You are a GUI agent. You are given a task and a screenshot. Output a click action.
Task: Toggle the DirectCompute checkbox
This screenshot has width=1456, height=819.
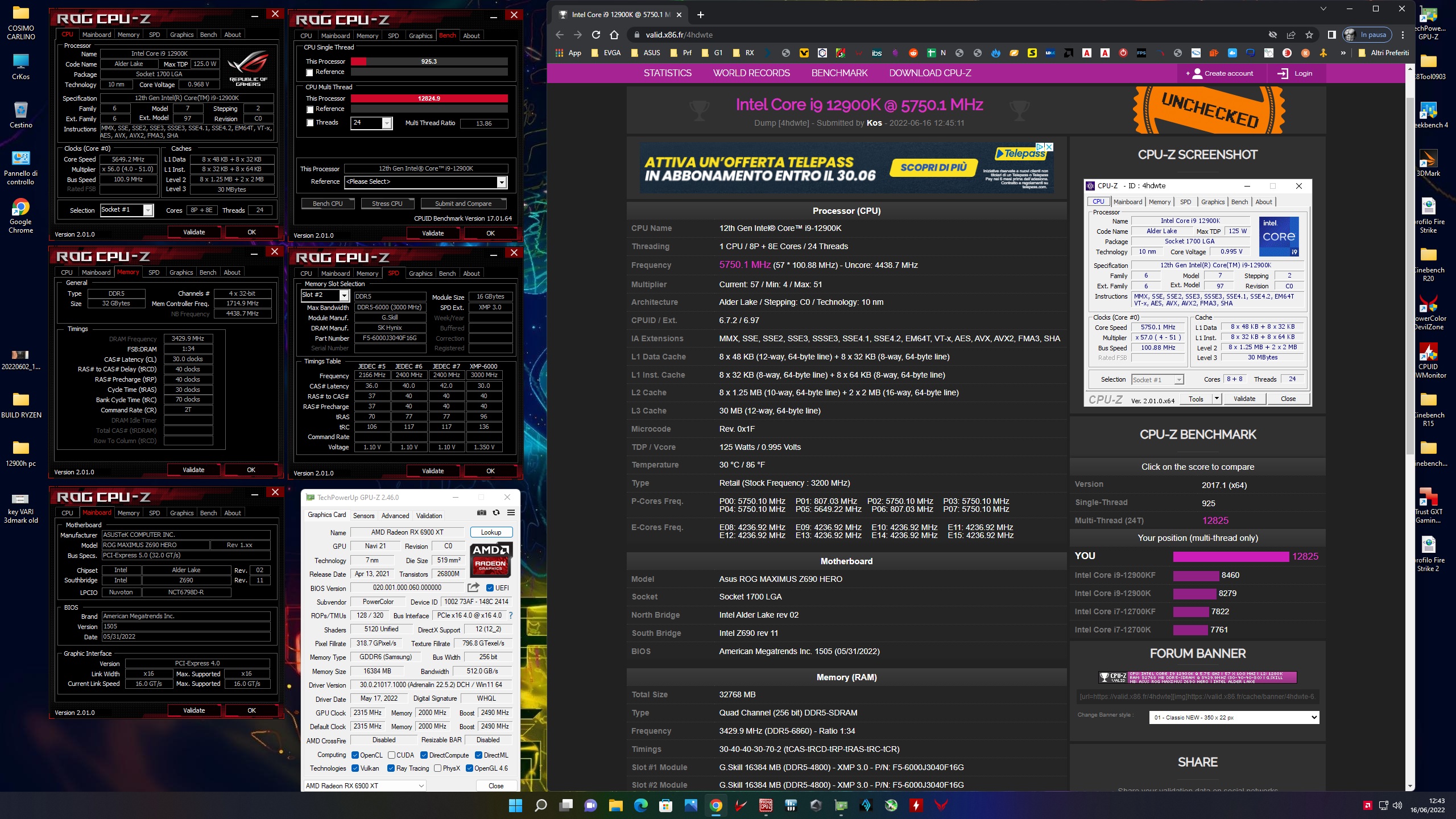tap(424, 755)
